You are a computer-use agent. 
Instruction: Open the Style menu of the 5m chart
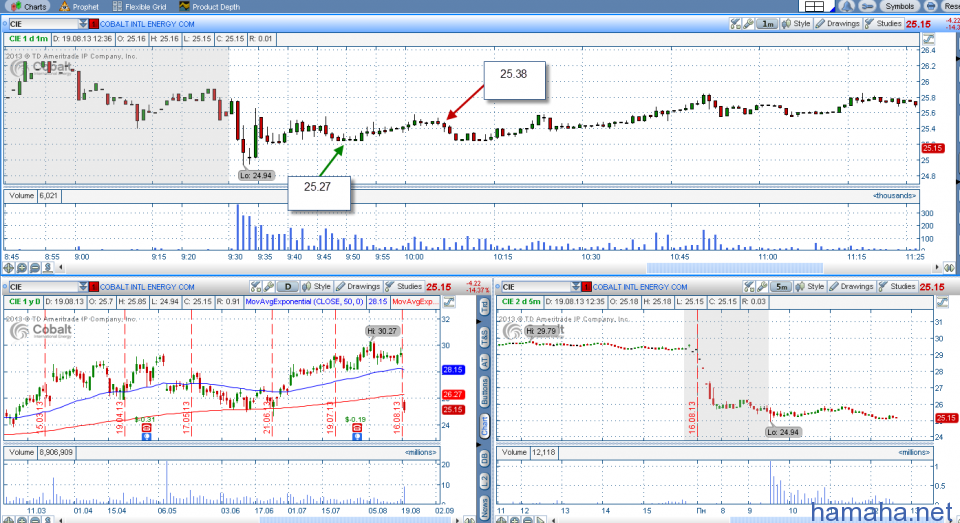(809, 287)
